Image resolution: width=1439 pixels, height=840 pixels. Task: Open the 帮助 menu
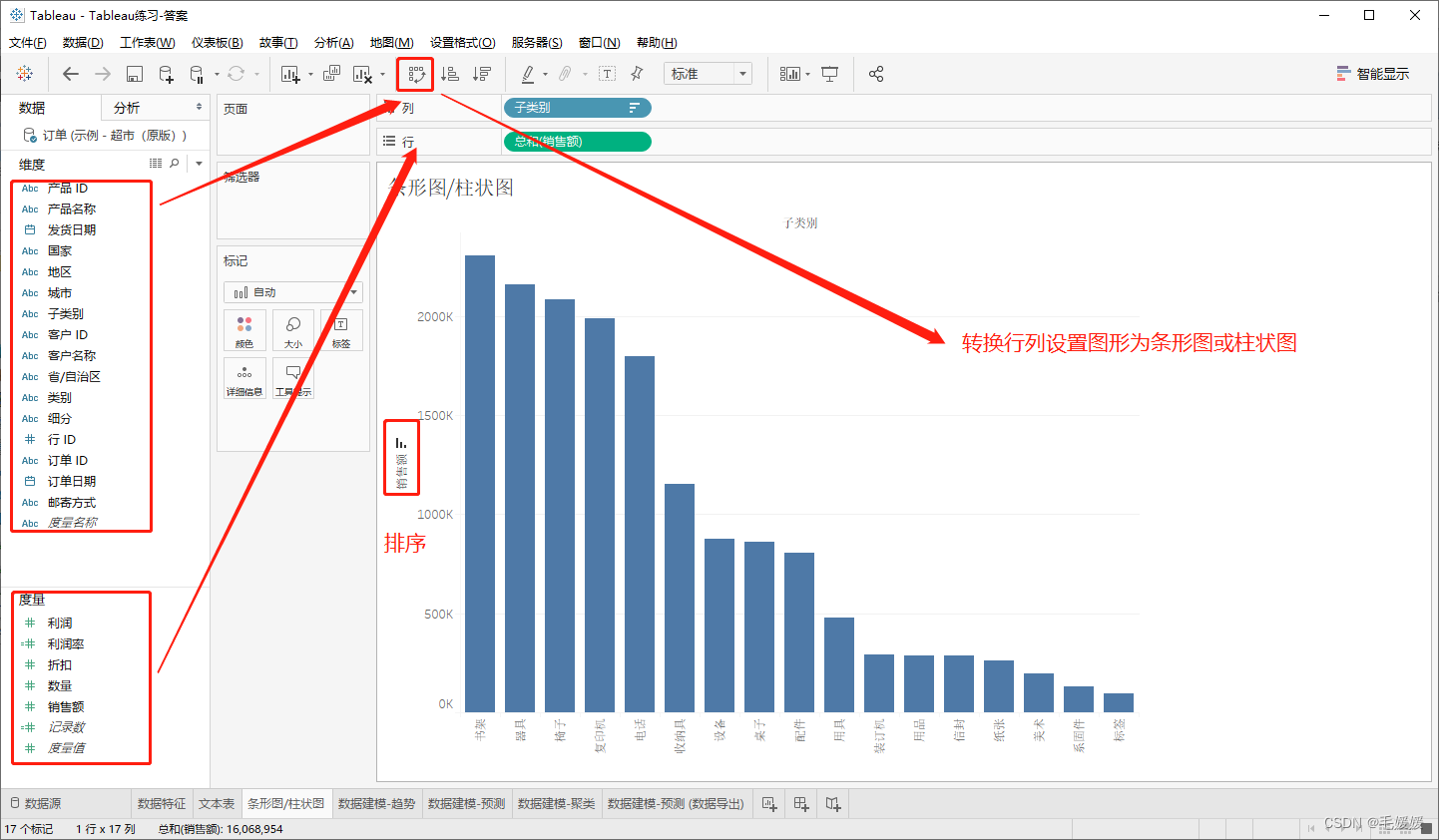tap(657, 43)
